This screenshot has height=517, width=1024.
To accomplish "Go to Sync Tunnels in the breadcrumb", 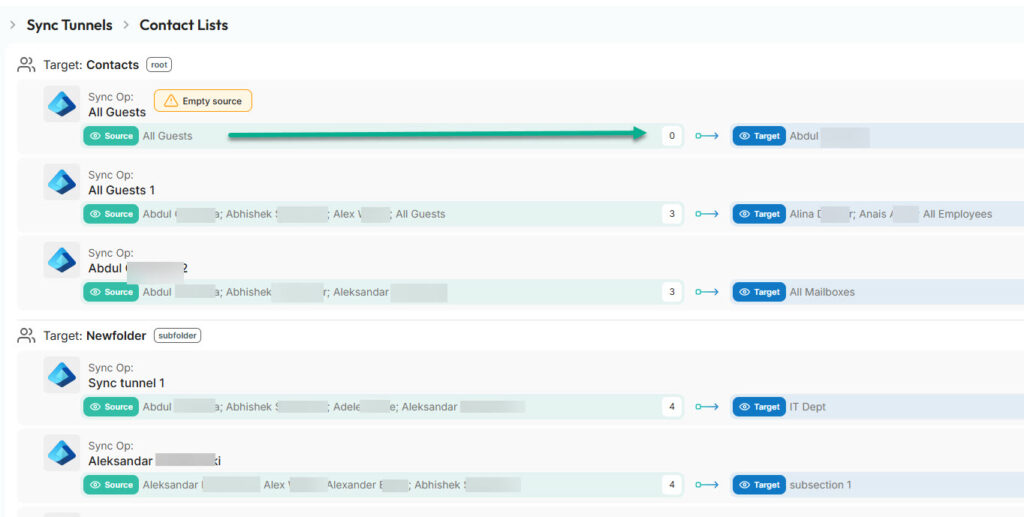I will (x=69, y=25).
